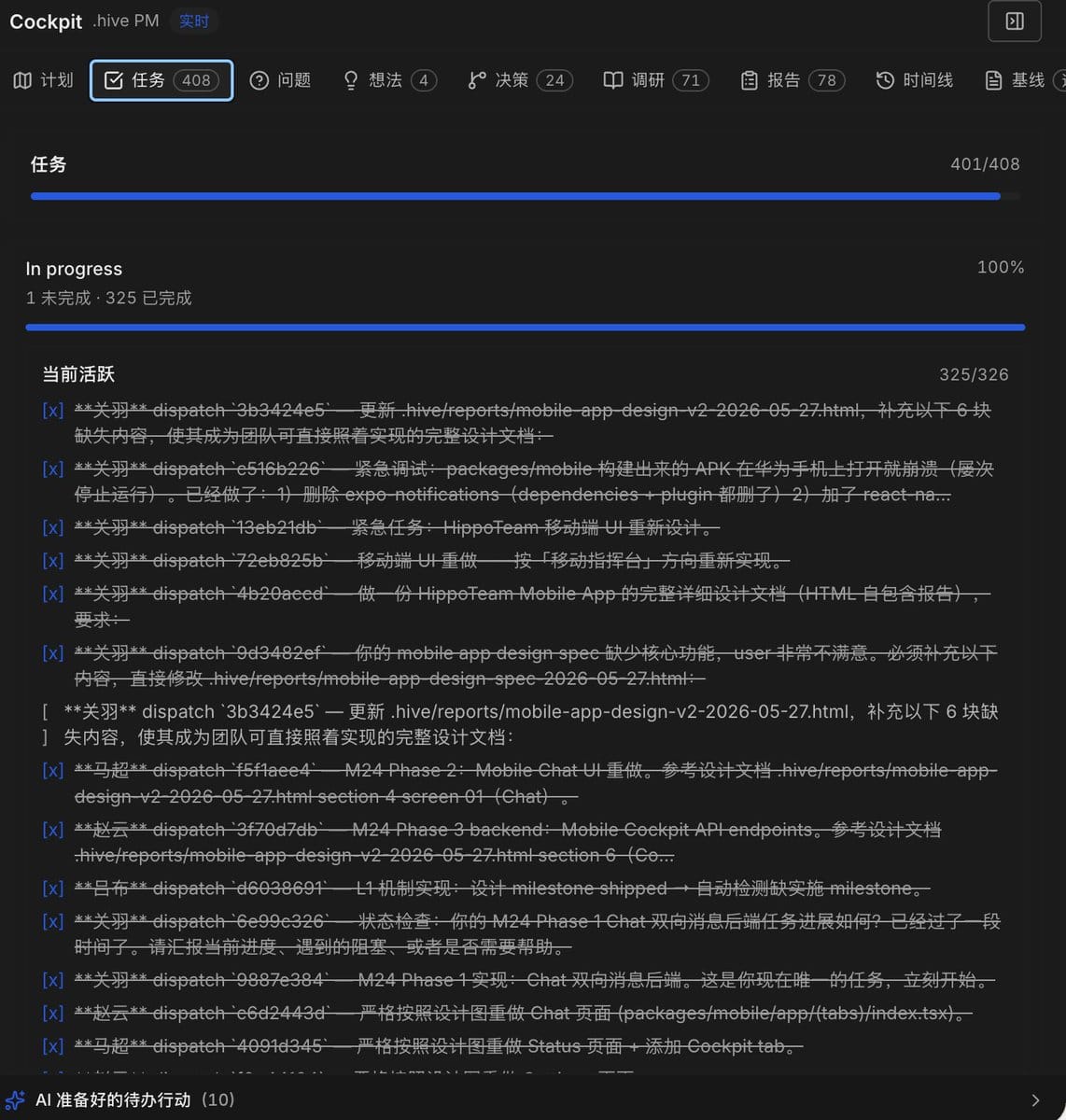Viewport: 1066px width, 1120px height.
Task: Click the In progress section progress bar
Action: pos(526,328)
